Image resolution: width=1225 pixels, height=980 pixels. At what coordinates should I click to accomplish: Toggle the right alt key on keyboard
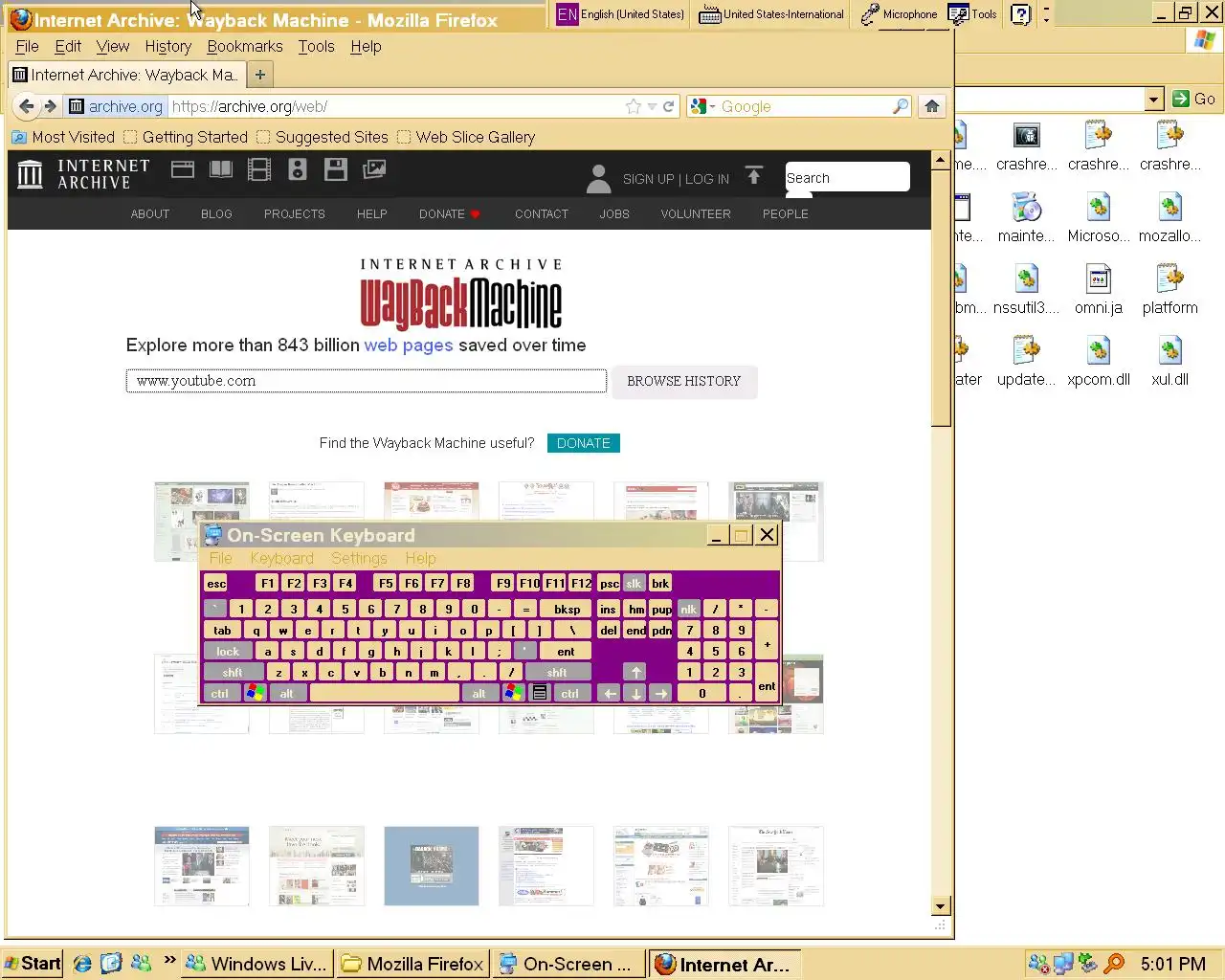[x=479, y=693]
